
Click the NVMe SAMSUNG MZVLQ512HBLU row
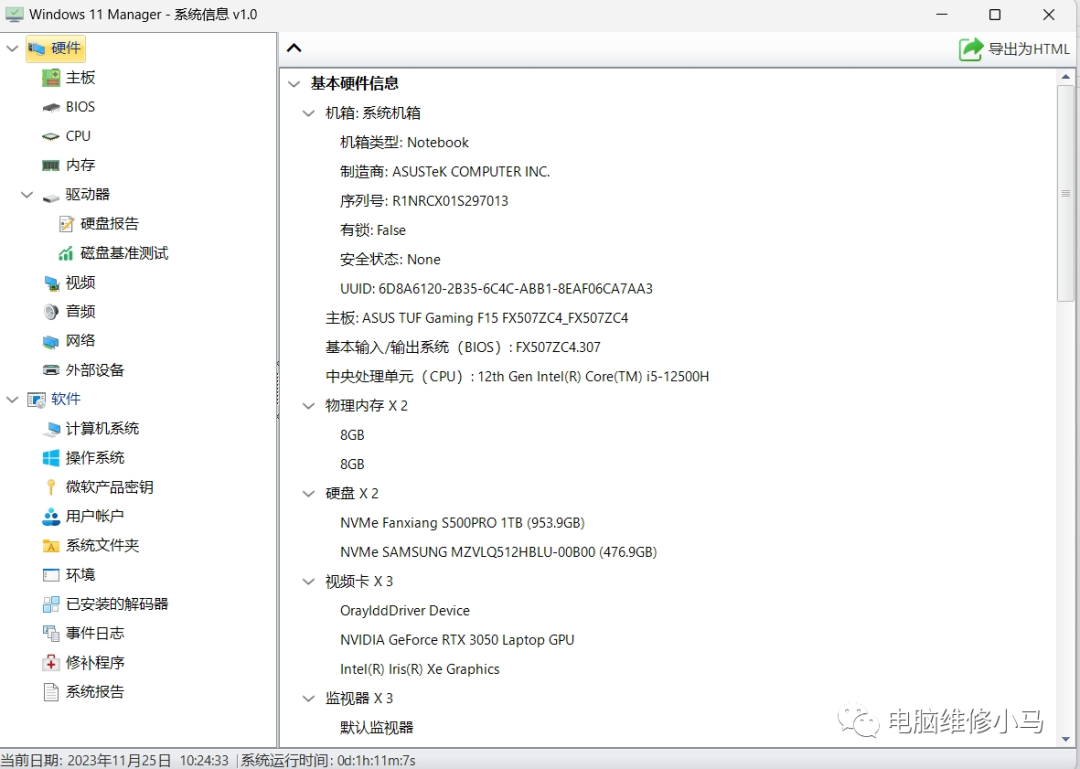(x=499, y=553)
